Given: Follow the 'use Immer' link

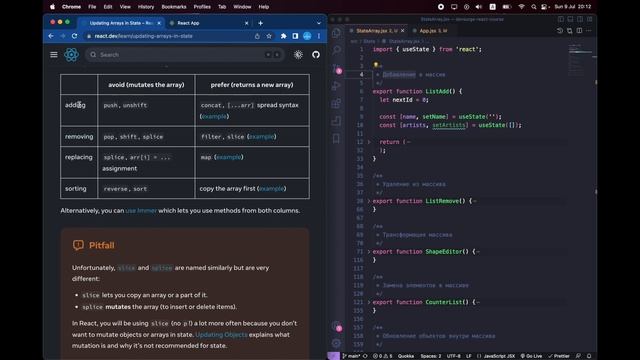Looking at the screenshot, I should click(141, 211).
